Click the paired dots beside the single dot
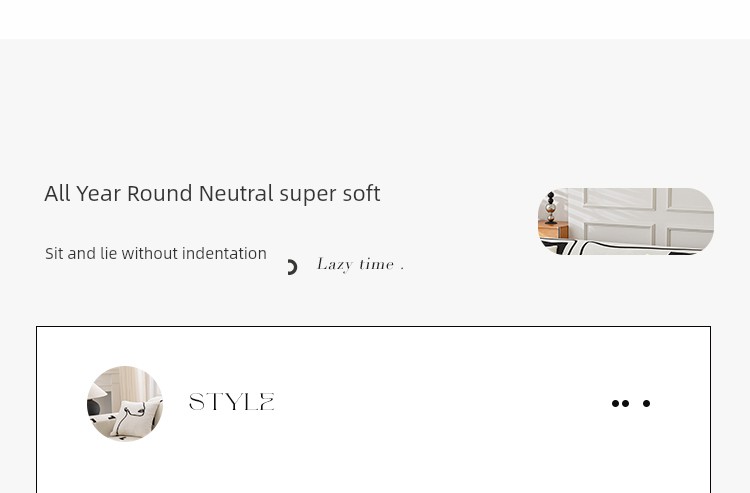750x493 pixels. pyautogui.click(x=620, y=404)
